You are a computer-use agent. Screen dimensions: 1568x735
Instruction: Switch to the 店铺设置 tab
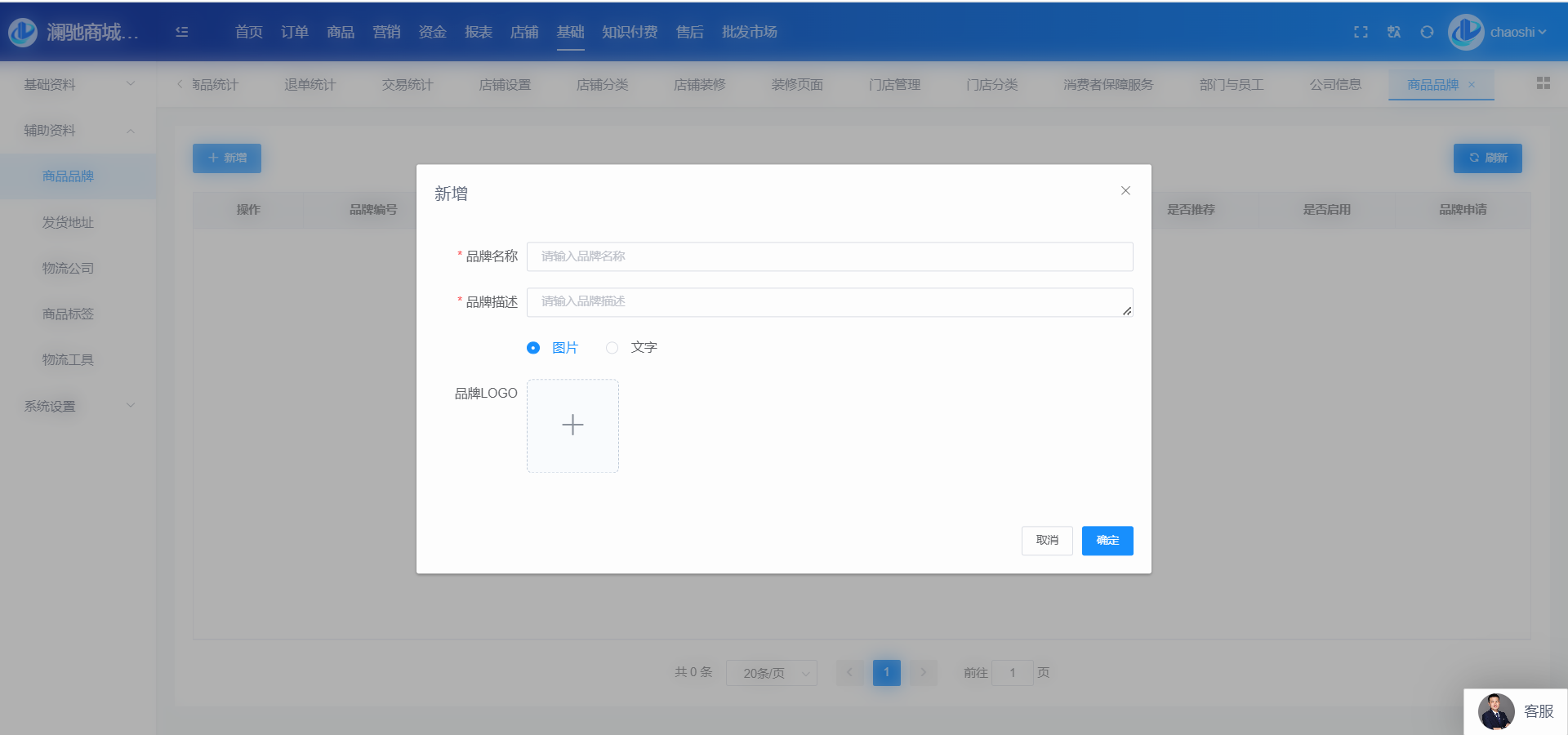pos(505,85)
